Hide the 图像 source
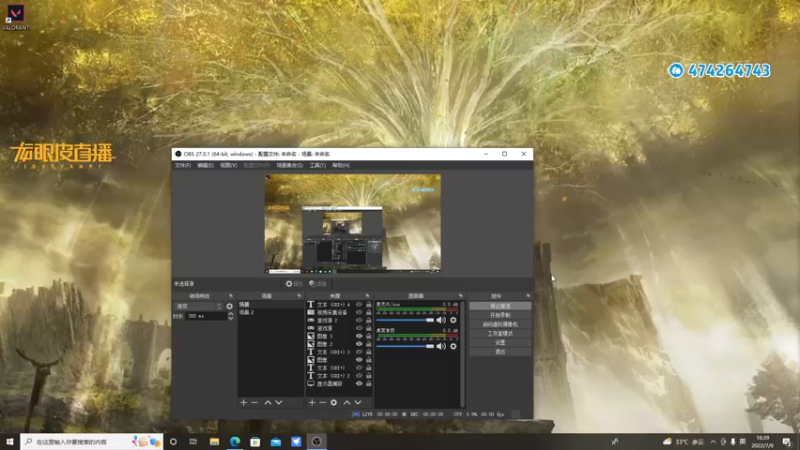800x450 pixels. point(359,360)
